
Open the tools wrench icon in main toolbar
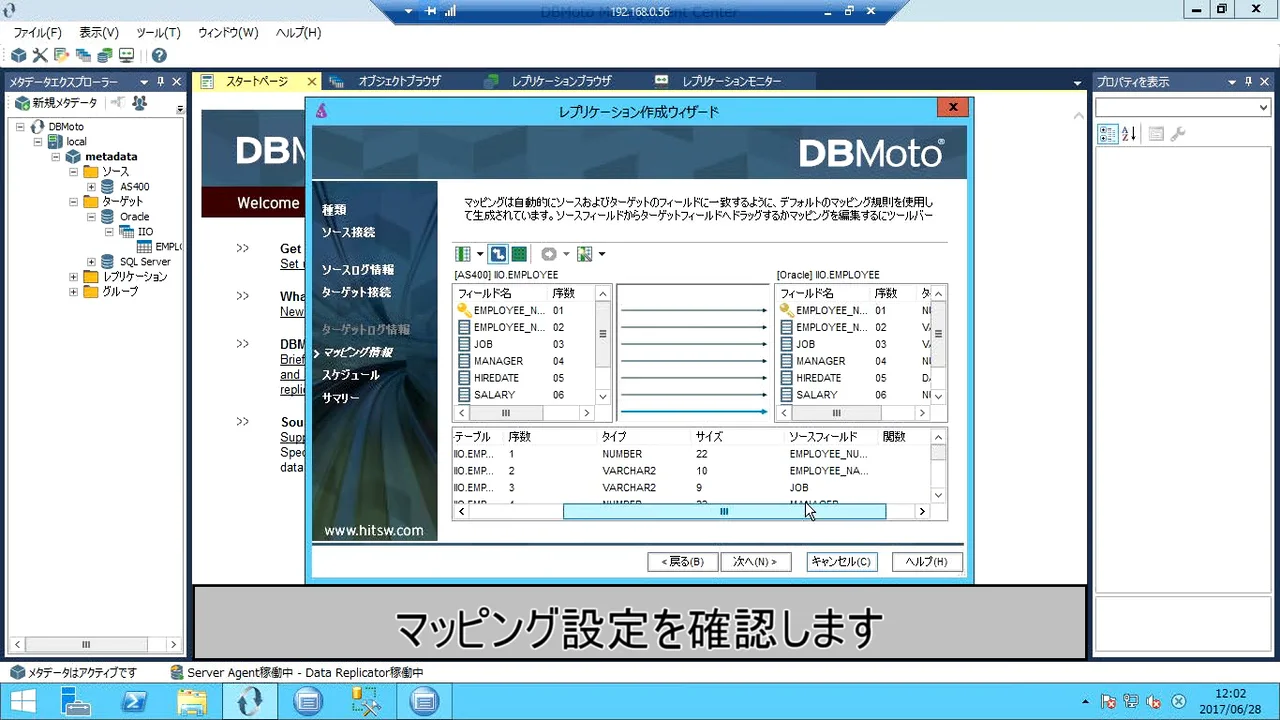pyautogui.click(x=40, y=56)
